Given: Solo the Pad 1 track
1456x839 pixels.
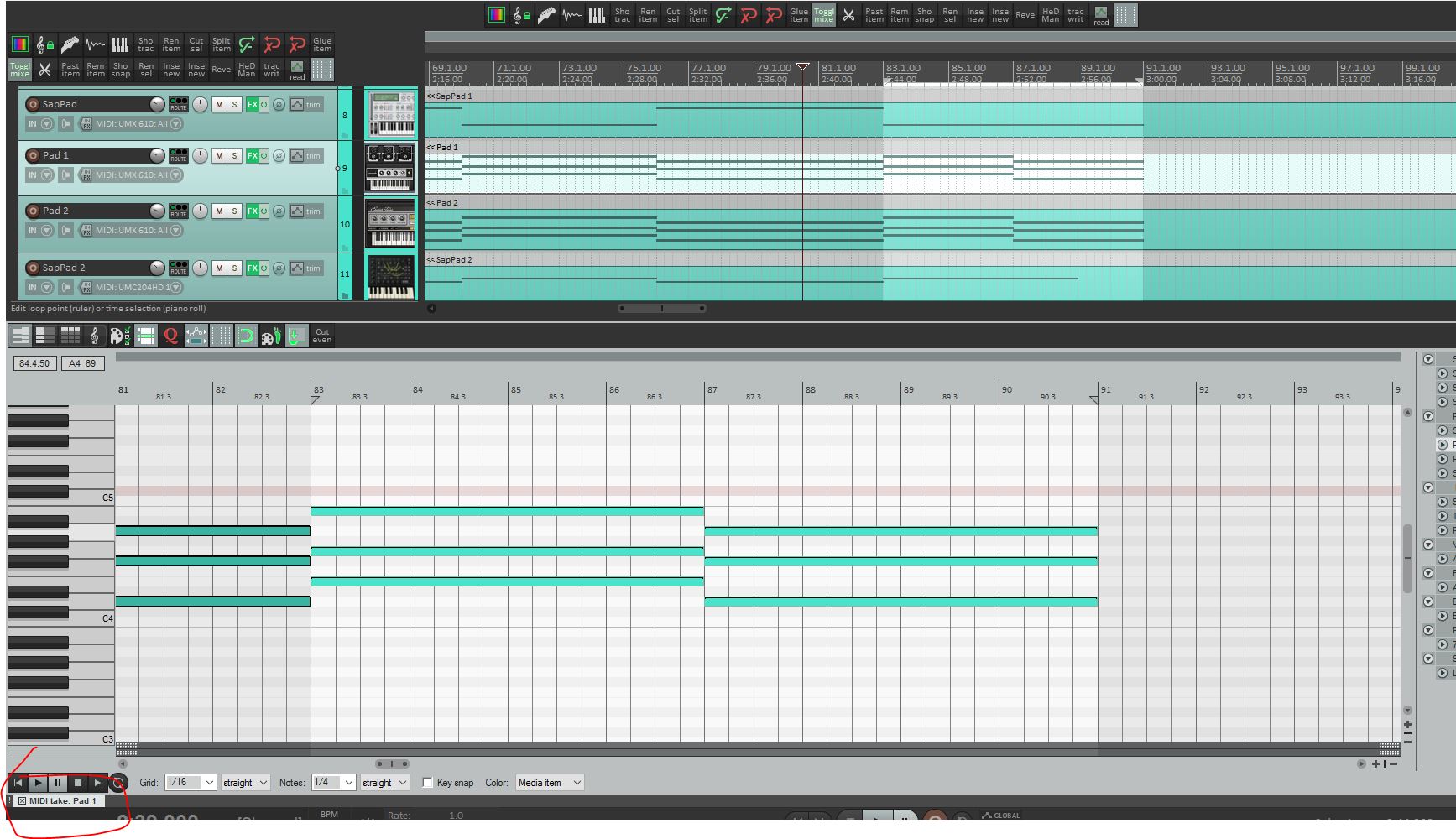Looking at the screenshot, I should (235, 155).
